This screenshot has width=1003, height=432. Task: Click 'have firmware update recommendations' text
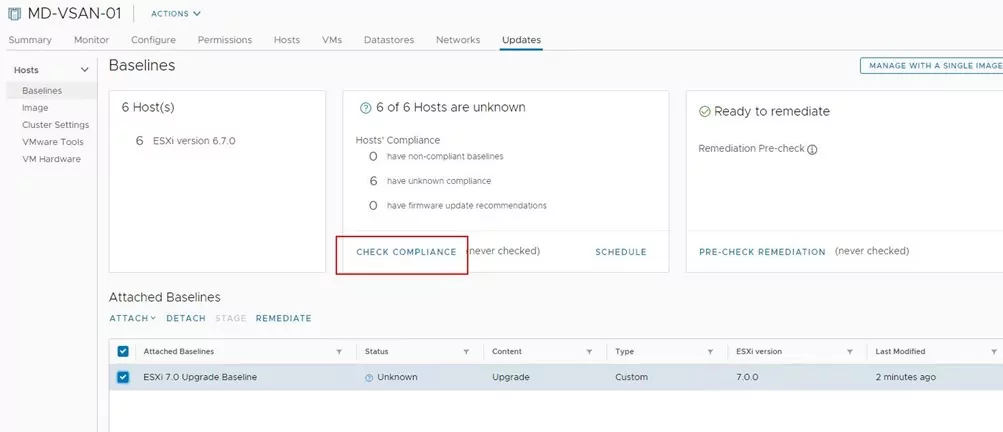[467, 206]
